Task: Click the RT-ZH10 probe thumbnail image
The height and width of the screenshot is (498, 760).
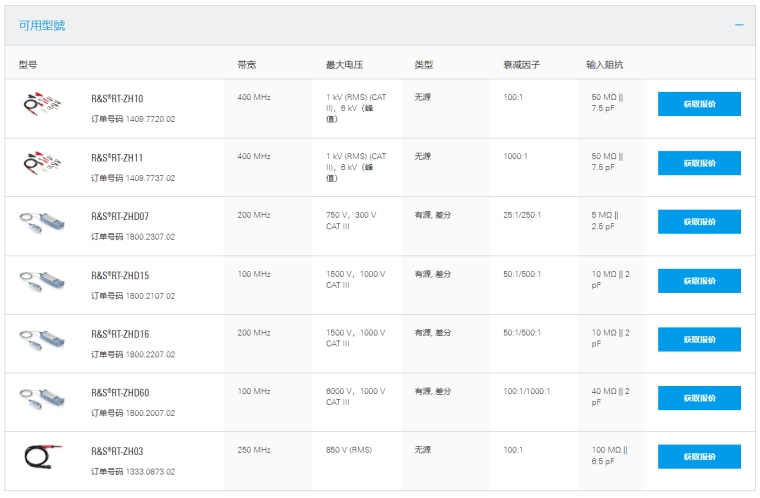Action: pos(41,105)
